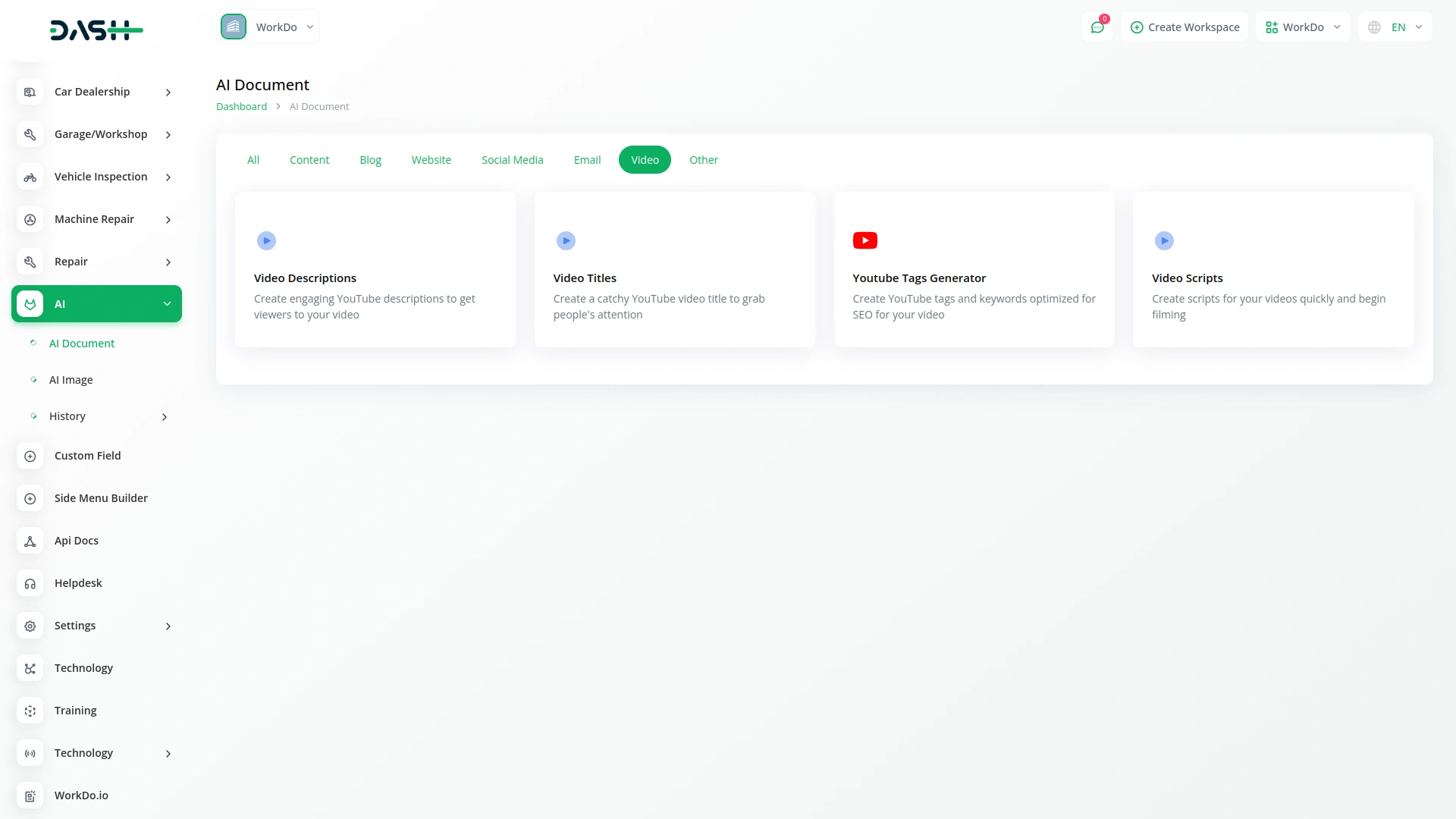This screenshot has height=819, width=1456.
Task: Click the WorkDo.io sidebar icon
Action: [30, 795]
